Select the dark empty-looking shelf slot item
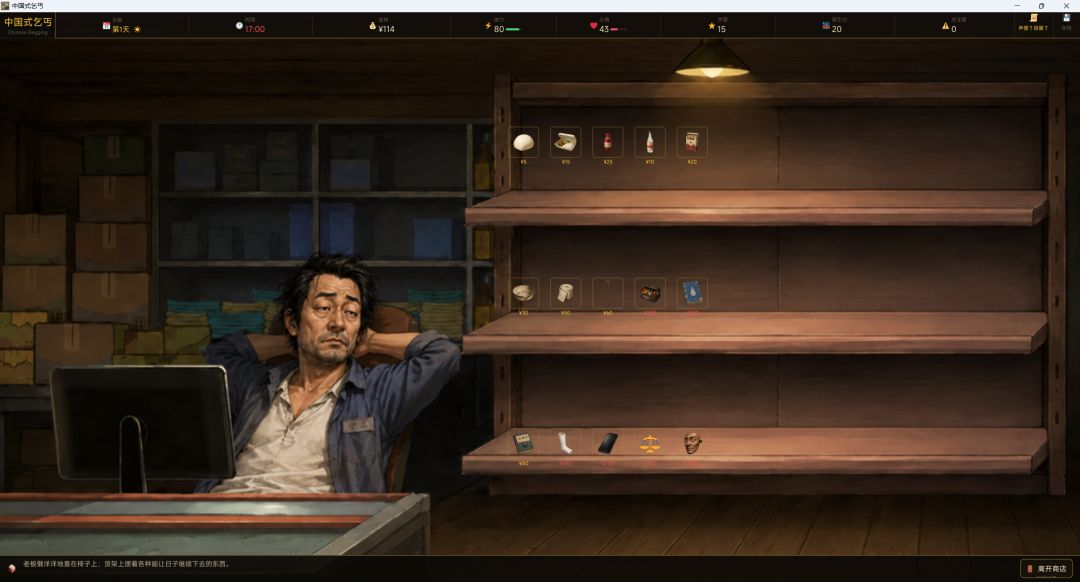Viewport: 1080px width, 582px height. [608, 293]
